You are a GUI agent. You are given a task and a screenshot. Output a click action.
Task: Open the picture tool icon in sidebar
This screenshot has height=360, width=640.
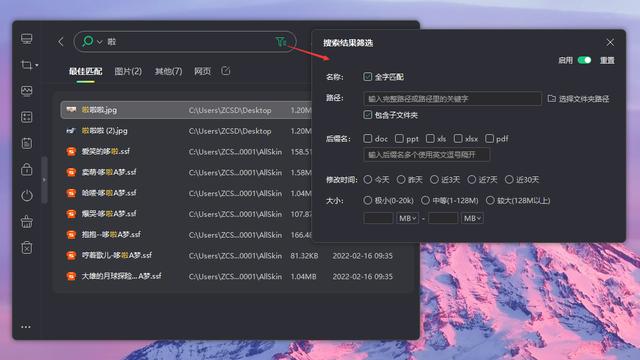click(27, 91)
